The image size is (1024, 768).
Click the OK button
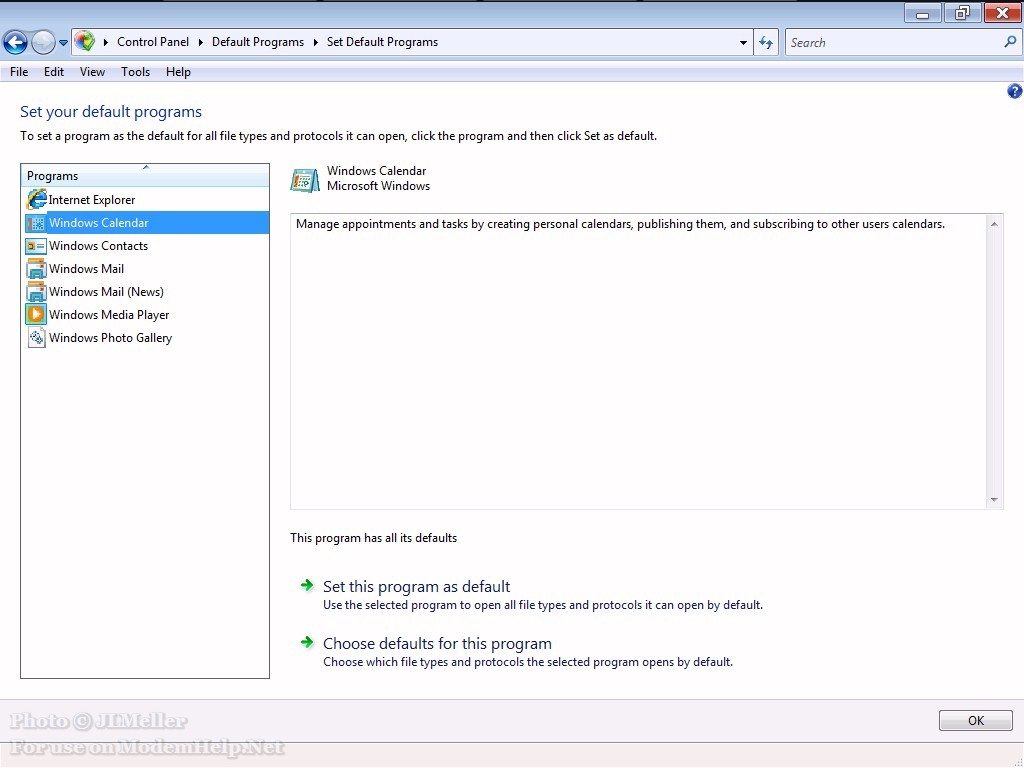pos(976,720)
